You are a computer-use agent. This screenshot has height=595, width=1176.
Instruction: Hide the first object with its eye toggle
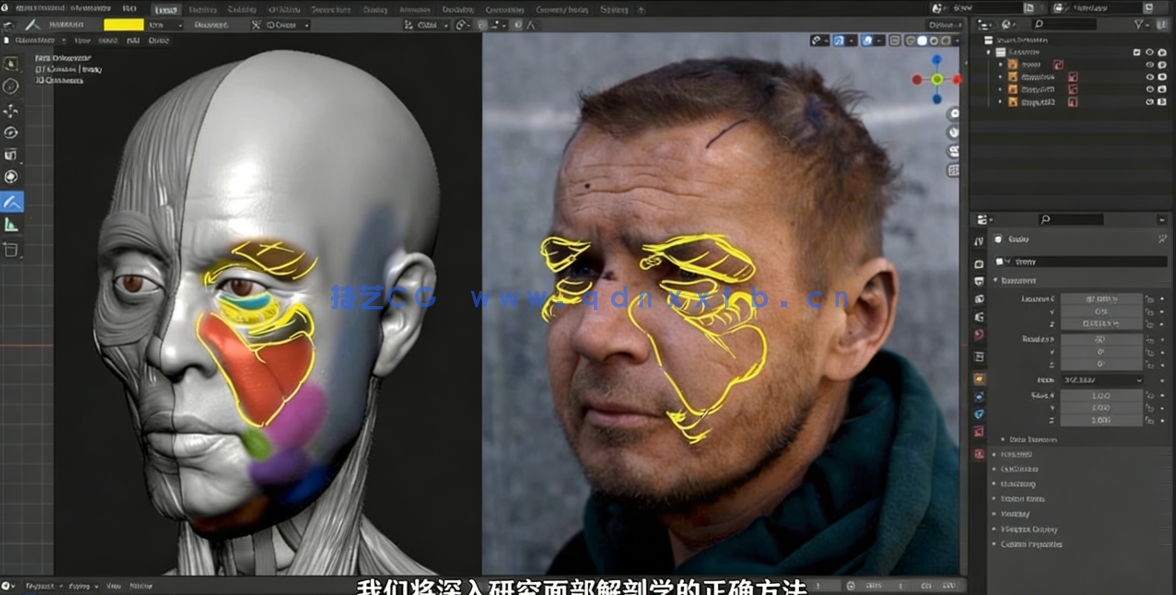click(1149, 64)
